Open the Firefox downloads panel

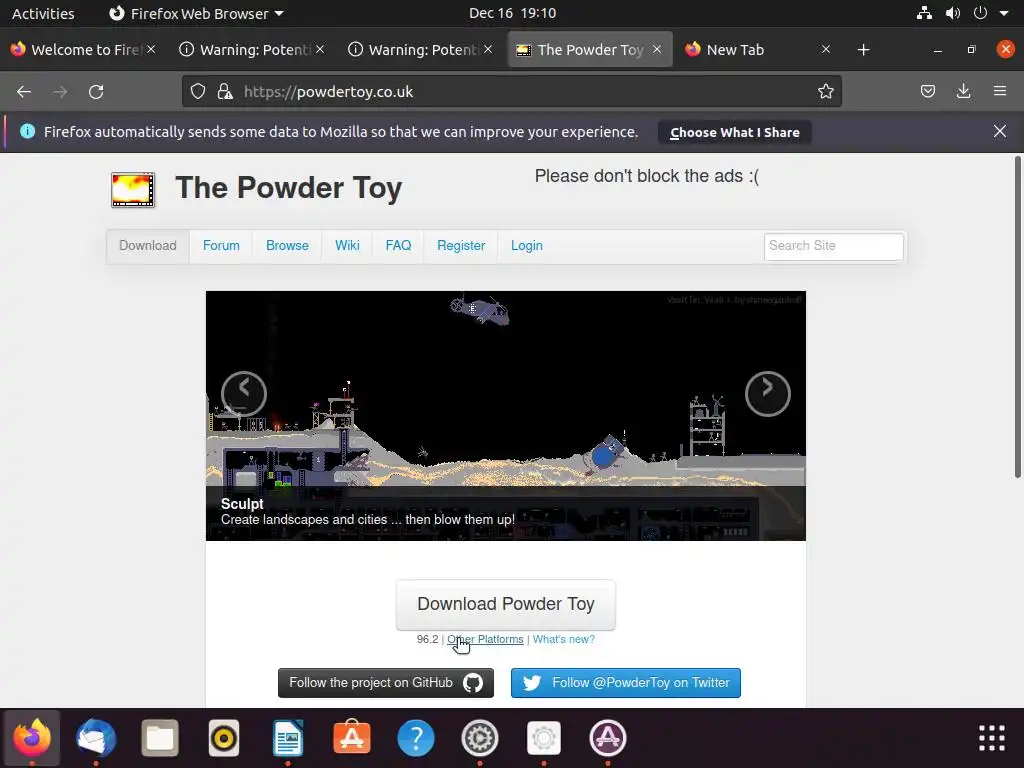pos(963,91)
